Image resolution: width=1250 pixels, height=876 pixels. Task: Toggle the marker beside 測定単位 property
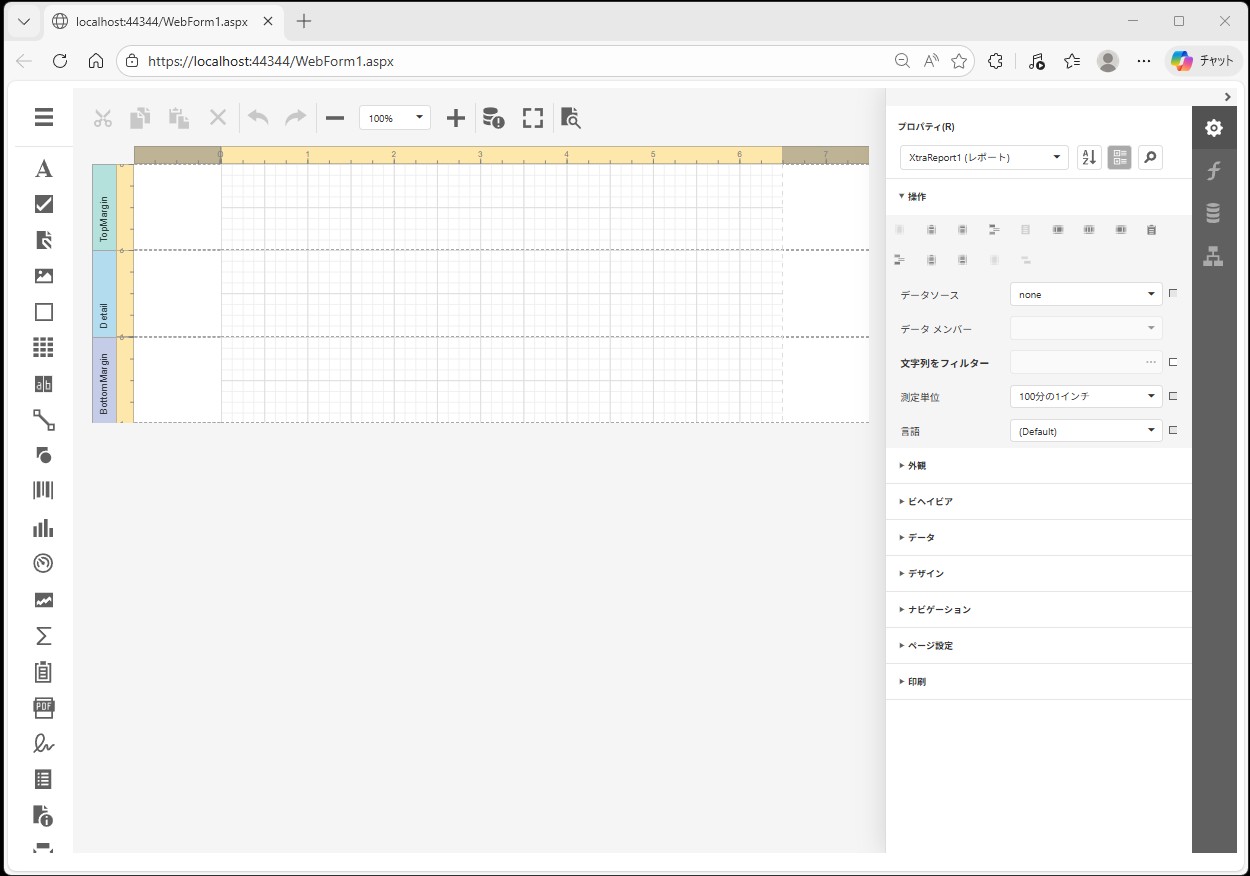(x=1173, y=396)
